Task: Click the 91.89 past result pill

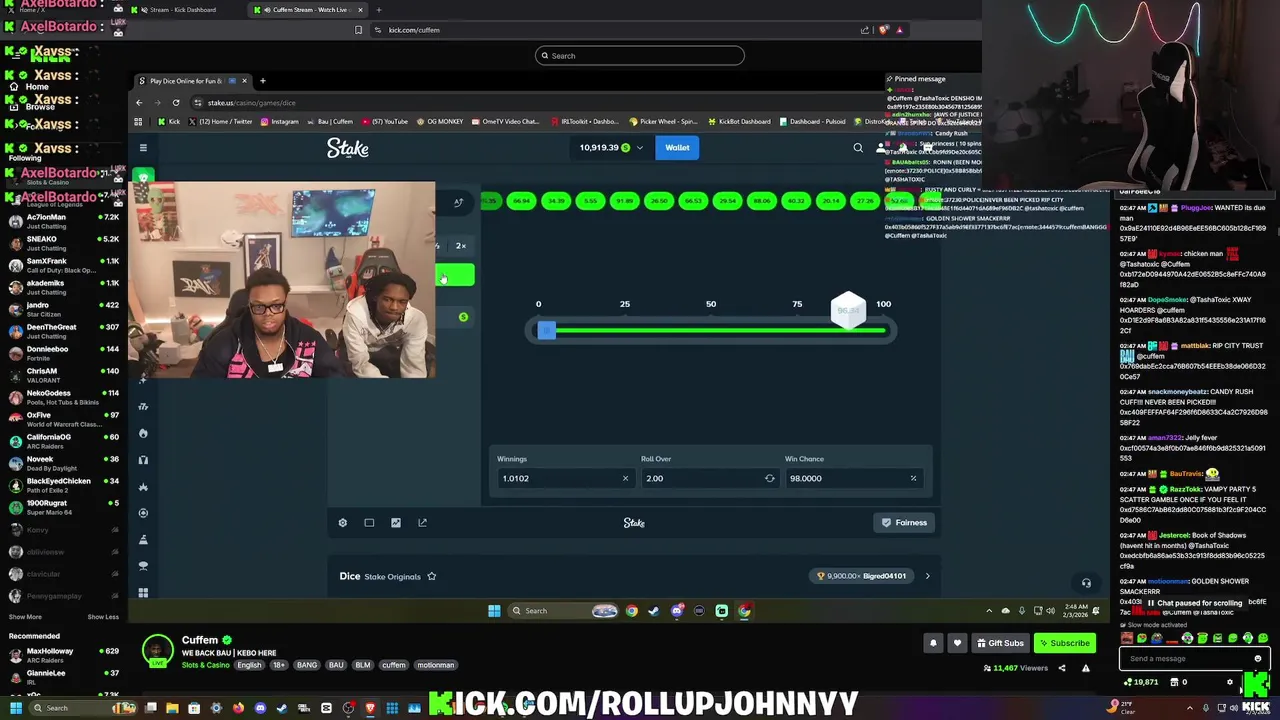Action: (624, 201)
